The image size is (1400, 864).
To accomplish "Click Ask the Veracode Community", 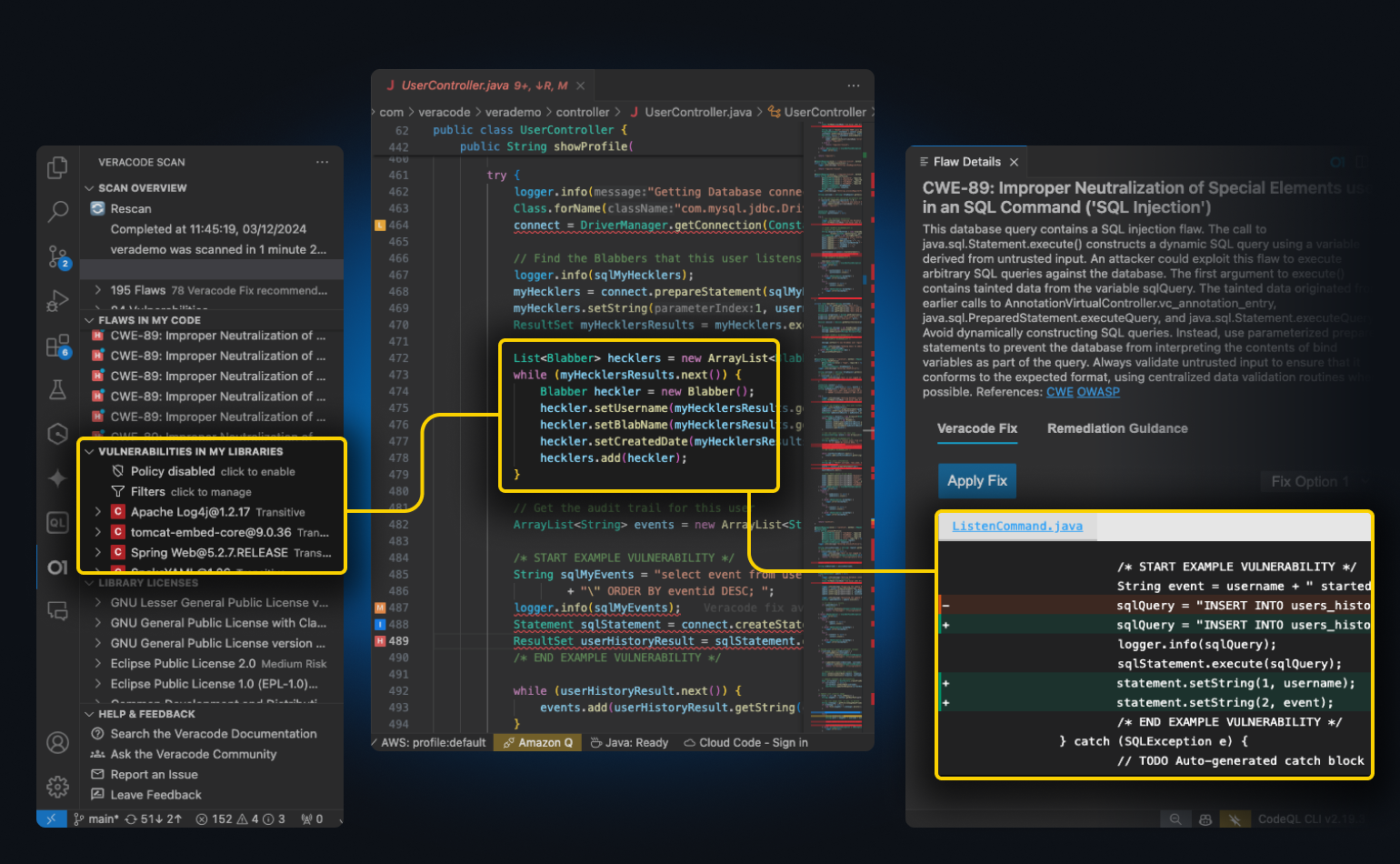I will coord(194,754).
